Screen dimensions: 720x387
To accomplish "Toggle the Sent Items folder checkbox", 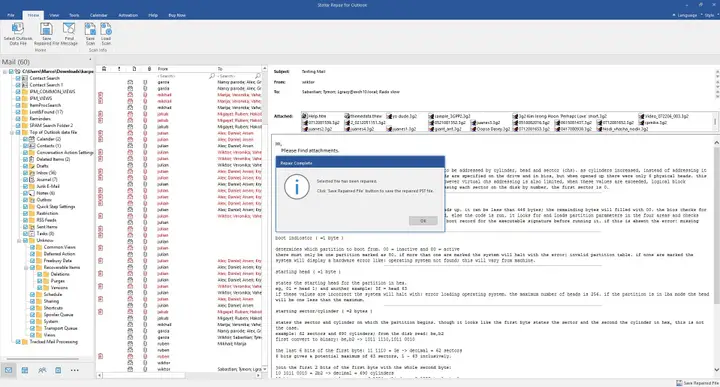I will (x=26, y=227).
